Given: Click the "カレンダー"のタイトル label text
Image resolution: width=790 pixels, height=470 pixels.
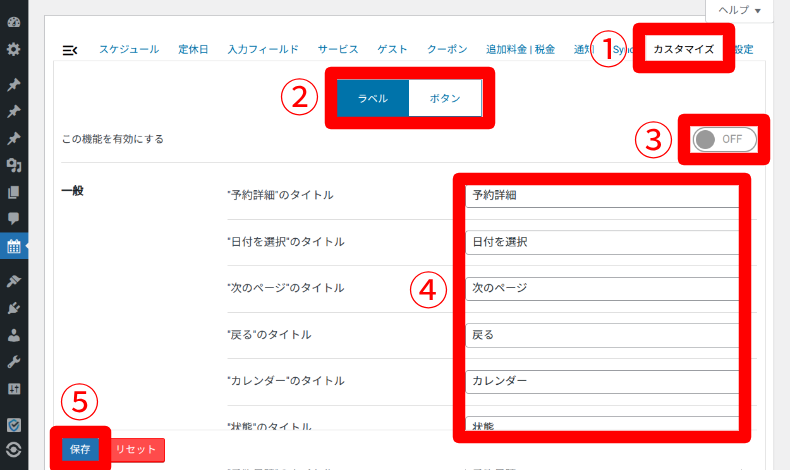Looking at the screenshot, I should point(286,381).
